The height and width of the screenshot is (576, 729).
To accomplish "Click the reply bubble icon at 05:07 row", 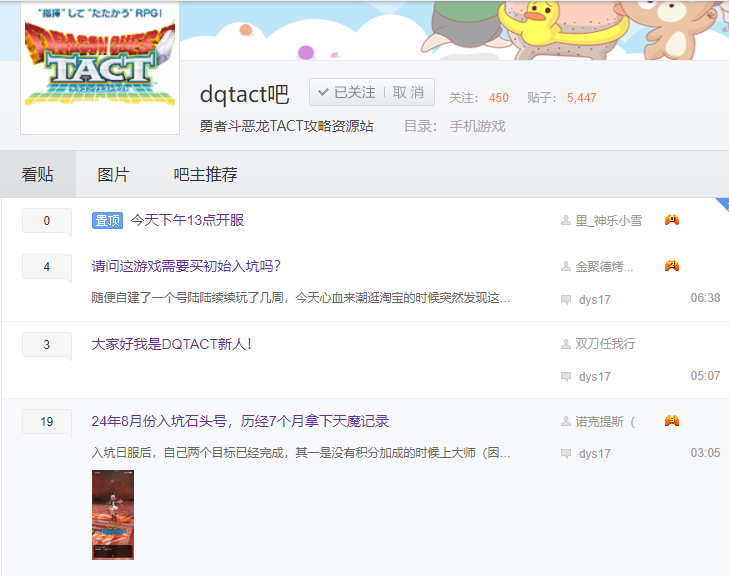I will [x=566, y=377].
